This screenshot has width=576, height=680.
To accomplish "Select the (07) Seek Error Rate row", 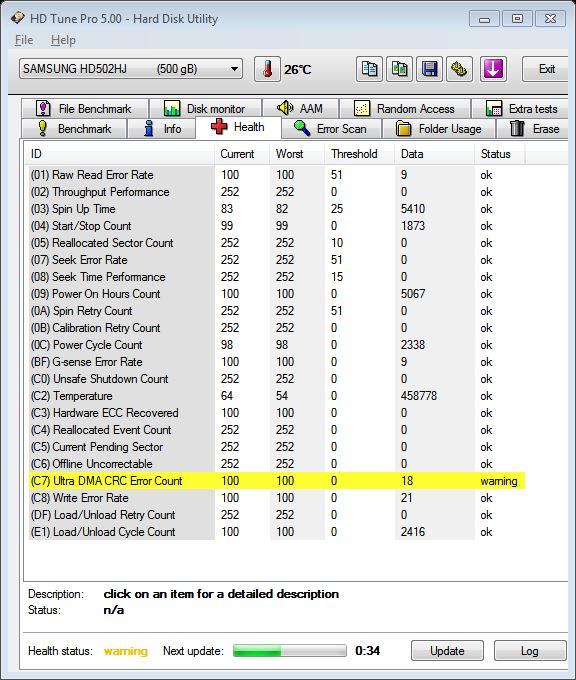I will (277, 260).
